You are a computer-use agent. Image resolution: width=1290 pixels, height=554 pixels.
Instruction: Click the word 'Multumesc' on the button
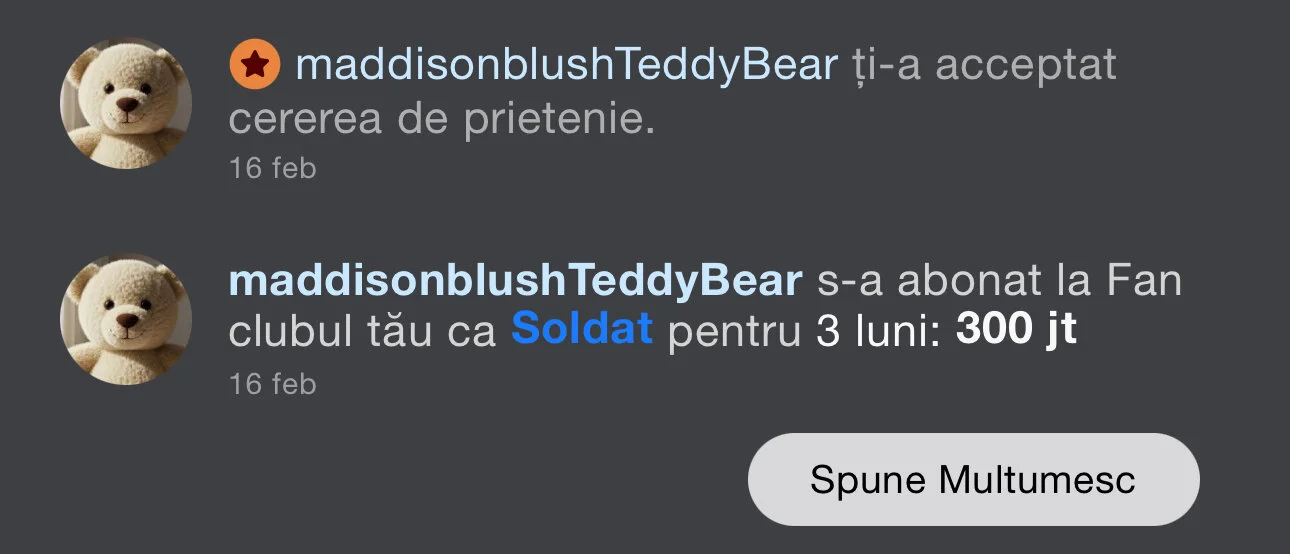[x=1037, y=480]
